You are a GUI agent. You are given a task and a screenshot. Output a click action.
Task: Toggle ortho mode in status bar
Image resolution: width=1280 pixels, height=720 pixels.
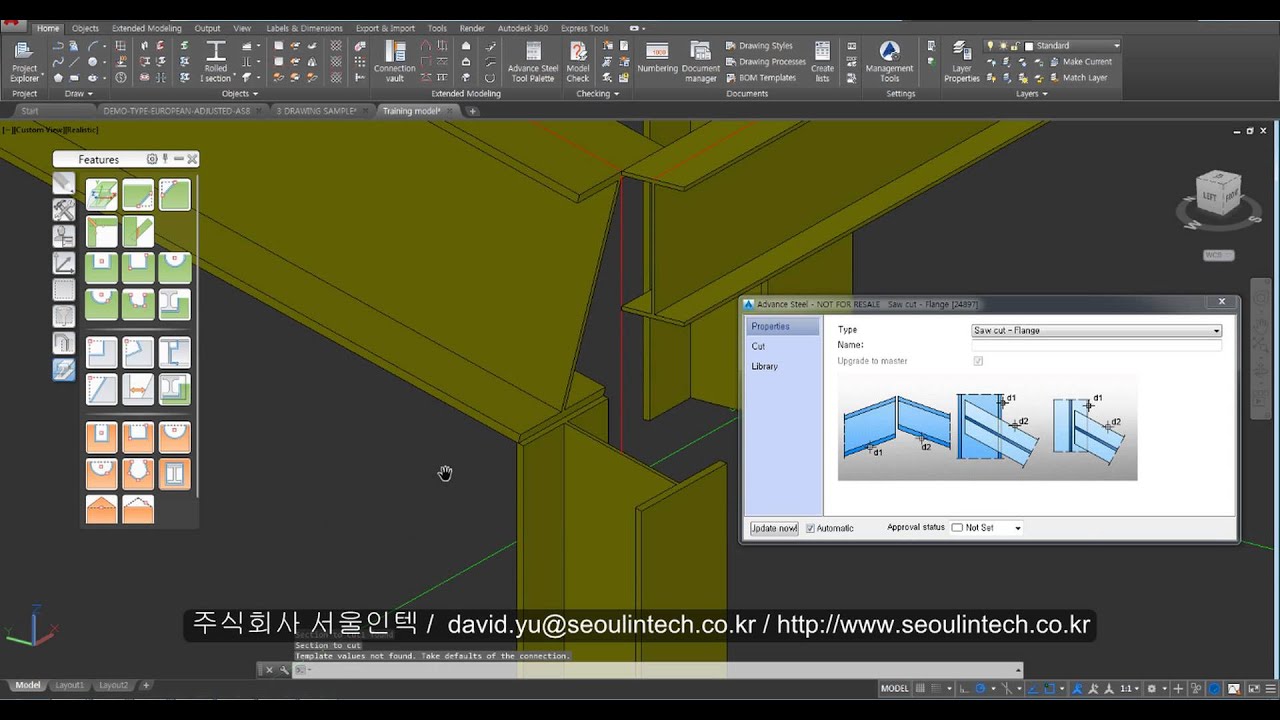point(964,688)
